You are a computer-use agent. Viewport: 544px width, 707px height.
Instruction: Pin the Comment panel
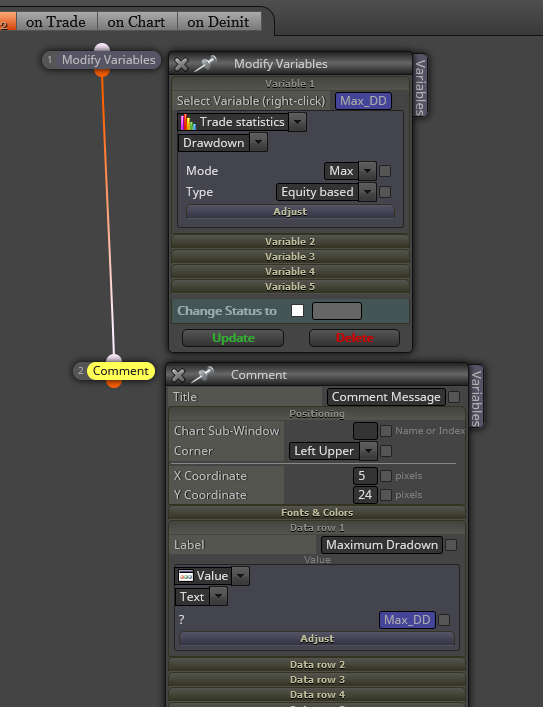click(203, 375)
